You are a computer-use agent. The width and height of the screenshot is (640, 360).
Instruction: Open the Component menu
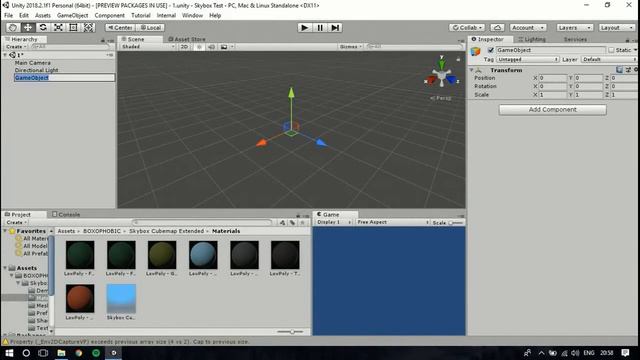pos(109,16)
